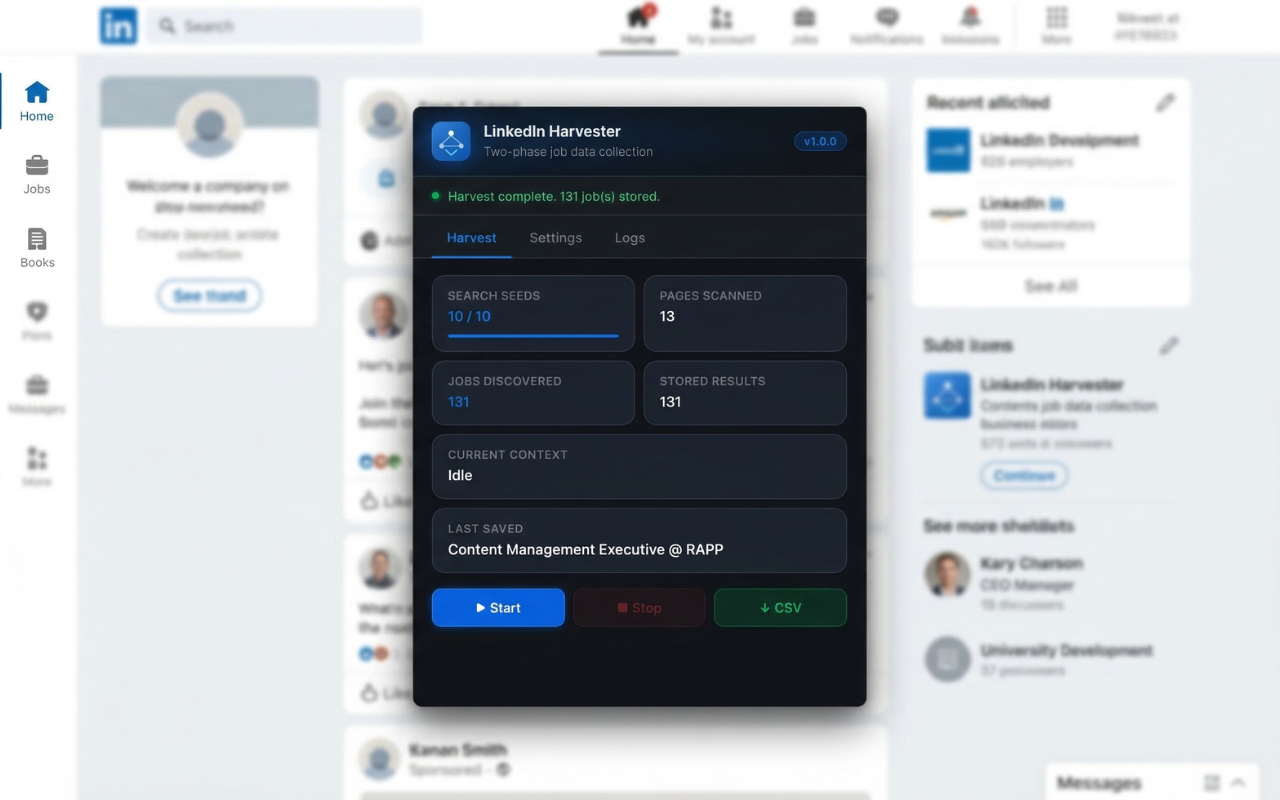
Task: Click the LinkedIn Harvester logo in the popup header
Action: (x=451, y=141)
